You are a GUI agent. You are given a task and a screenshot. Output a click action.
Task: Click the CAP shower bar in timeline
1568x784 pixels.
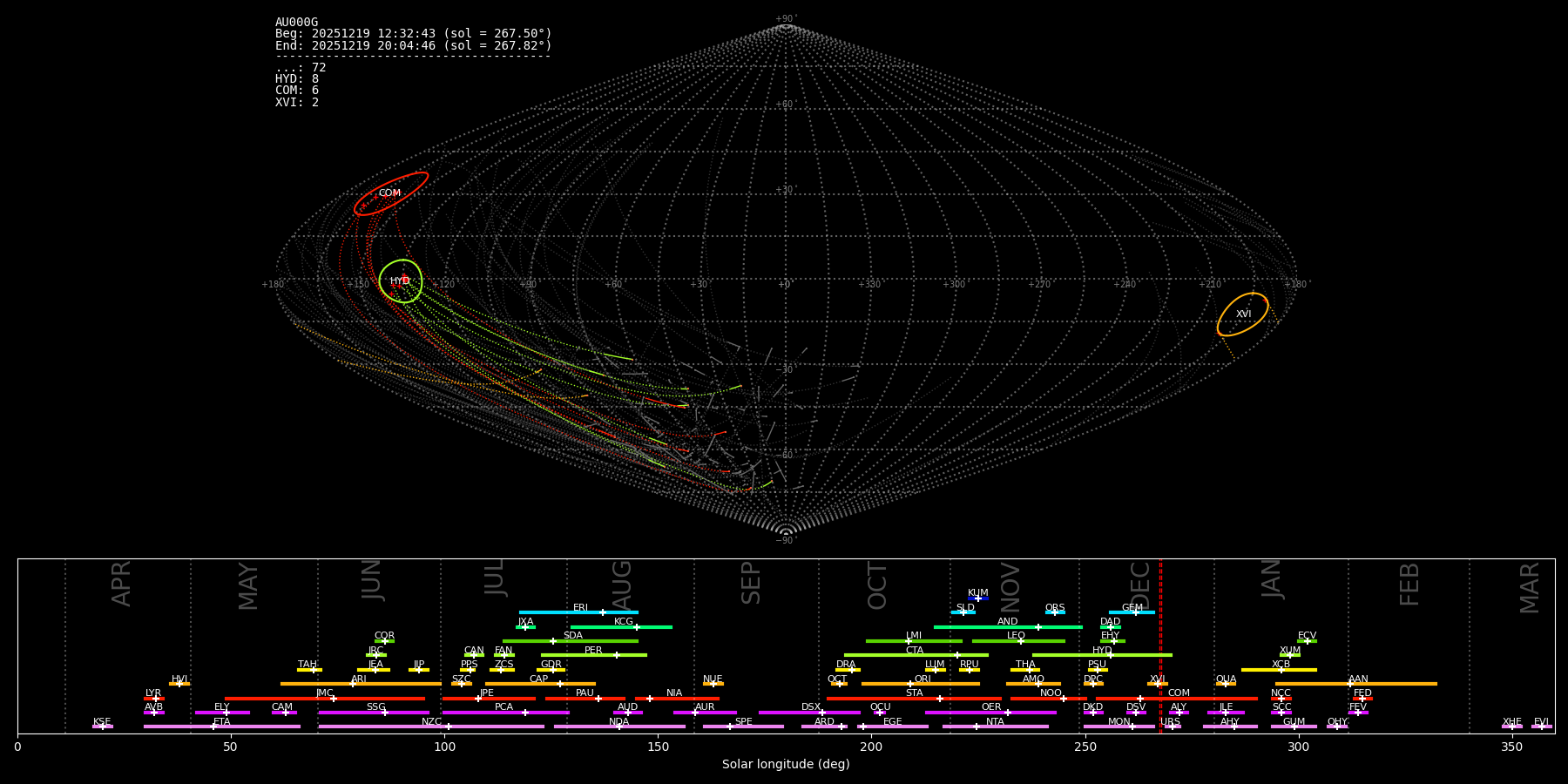click(x=541, y=684)
